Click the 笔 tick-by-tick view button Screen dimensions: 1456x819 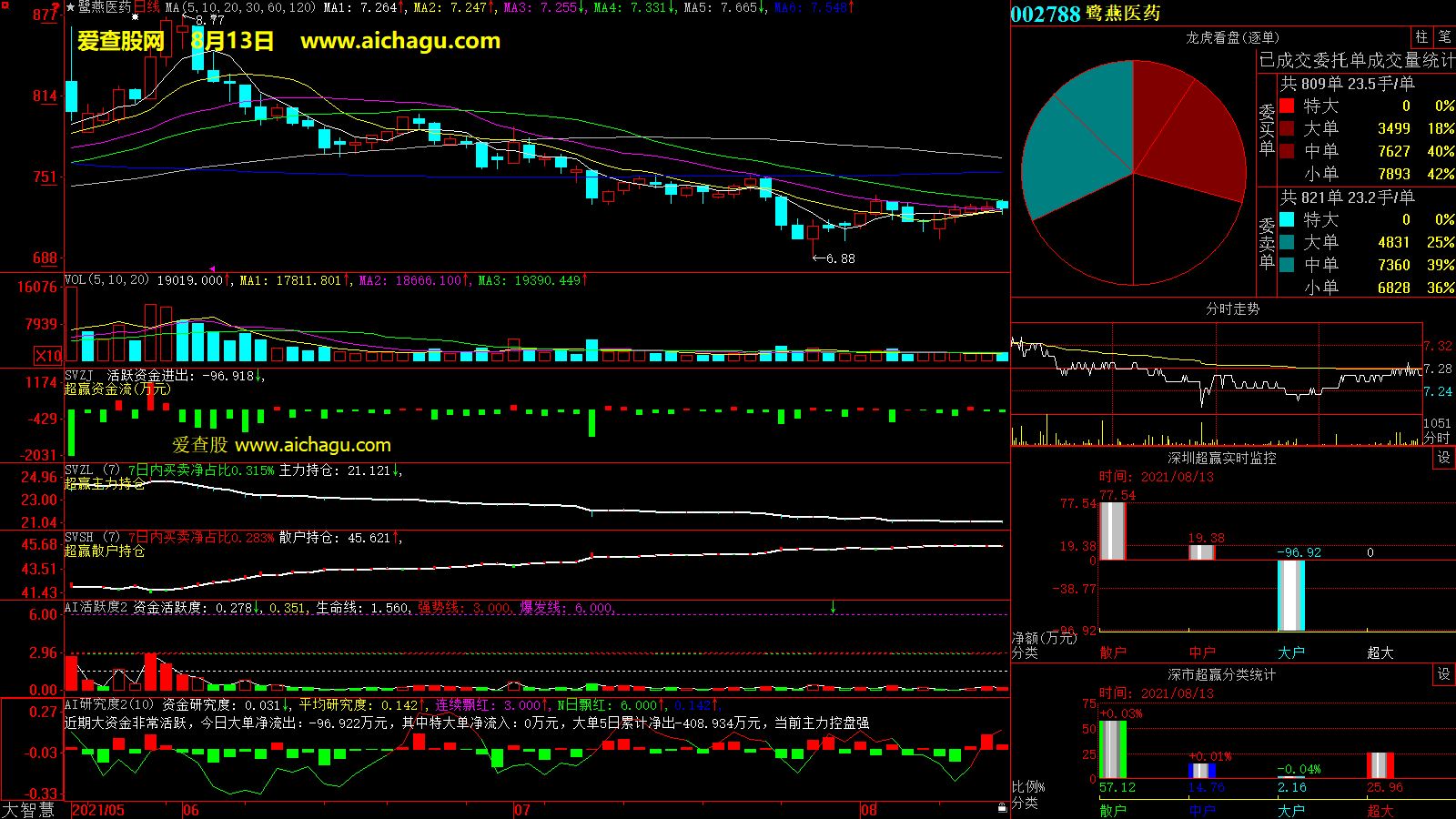point(1444,37)
